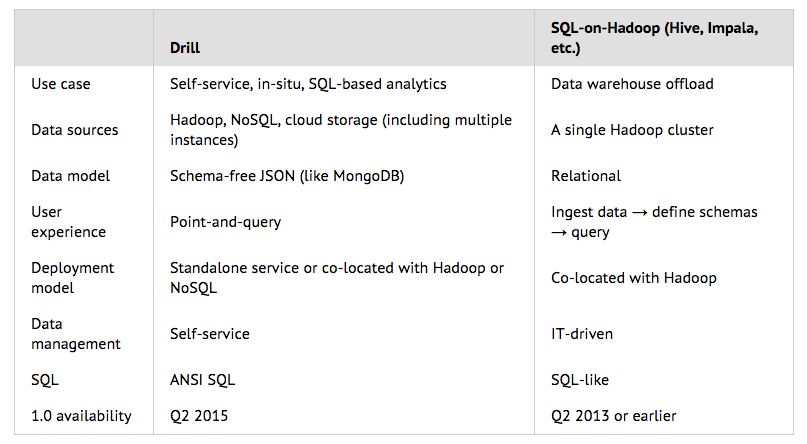Click the "Relational" cell
The height and width of the screenshot is (444, 807).
tap(586, 176)
